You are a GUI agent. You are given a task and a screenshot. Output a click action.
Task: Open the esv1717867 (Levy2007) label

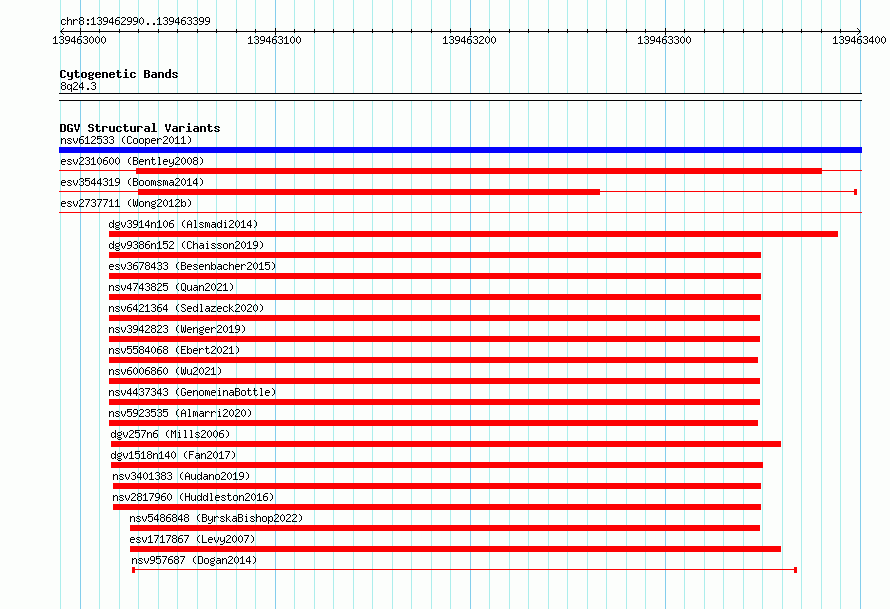[192, 539]
